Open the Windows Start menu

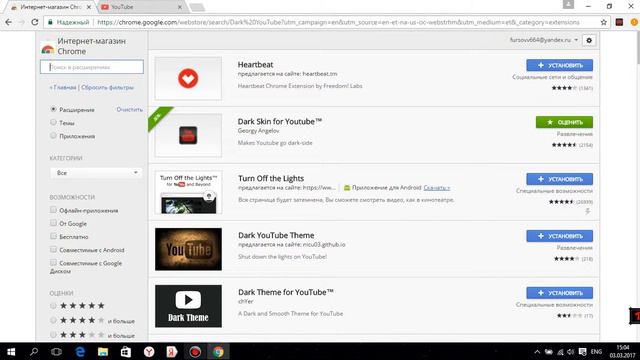tap(11, 351)
